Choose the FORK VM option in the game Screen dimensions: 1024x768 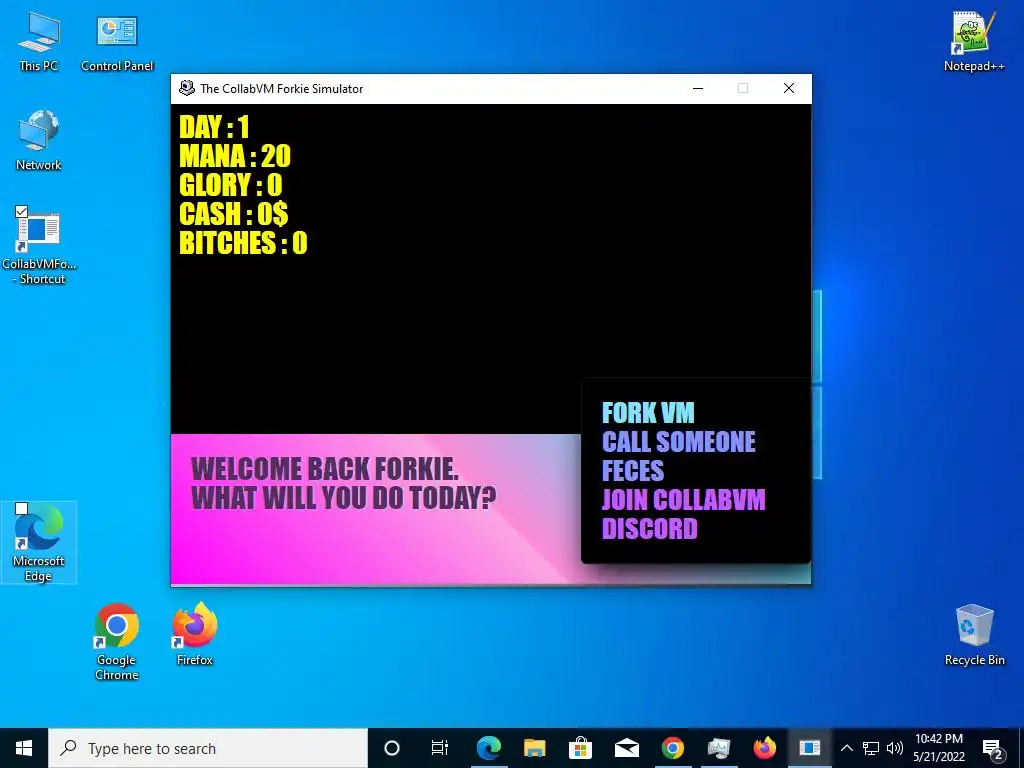tap(647, 413)
